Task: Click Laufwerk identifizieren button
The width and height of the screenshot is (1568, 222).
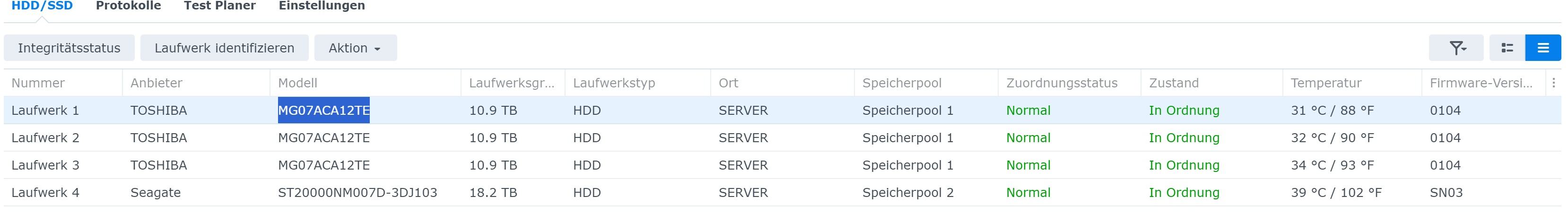Action: pyautogui.click(x=225, y=48)
